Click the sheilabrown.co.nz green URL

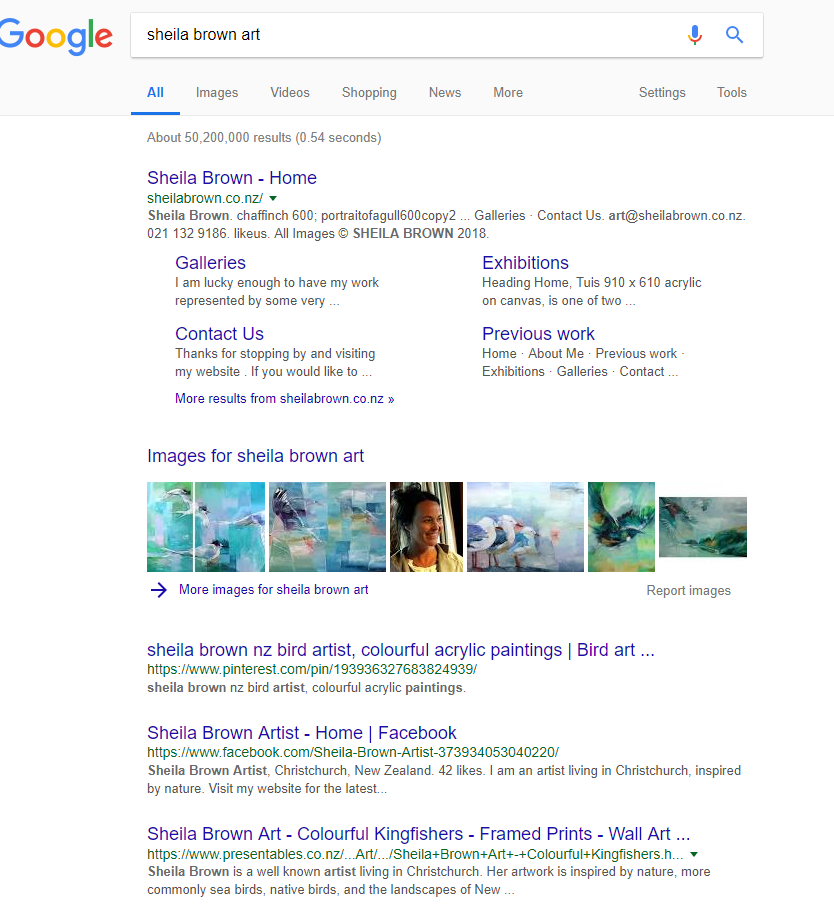coord(205,198)
